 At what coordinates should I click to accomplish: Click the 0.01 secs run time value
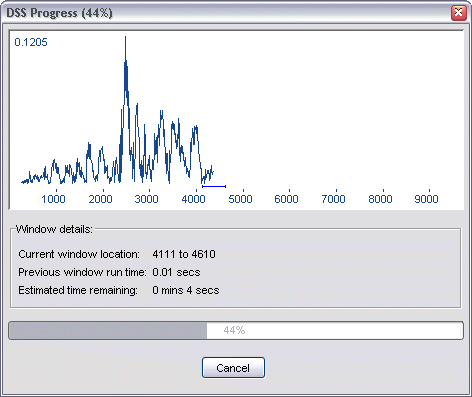(x=176, y=272)
